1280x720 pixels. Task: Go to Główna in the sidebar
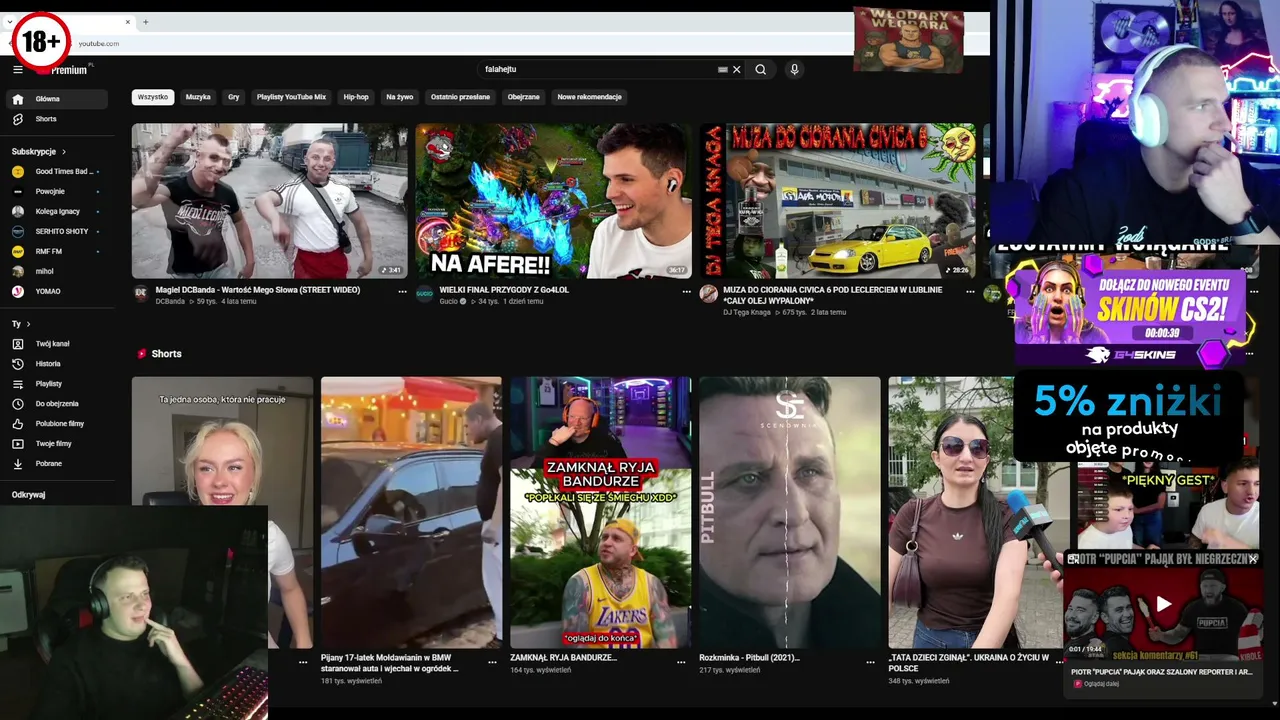(x=56, y=99)
